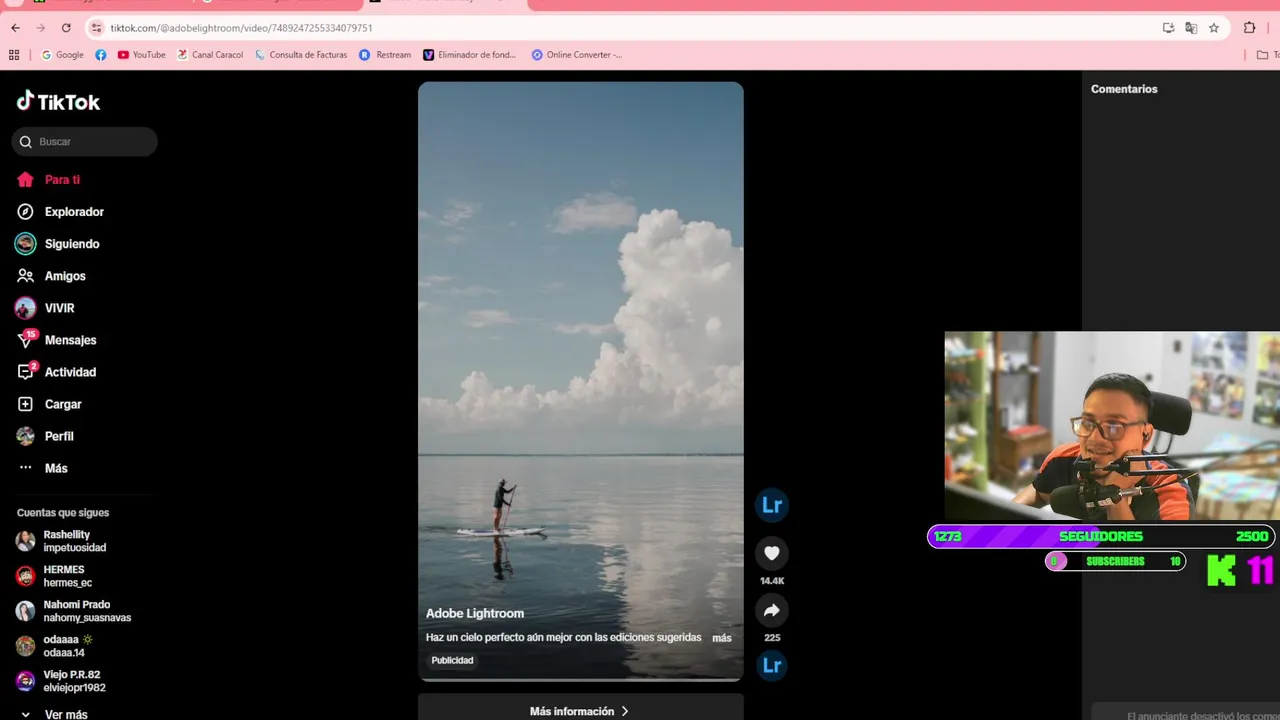Open Eliminador de fond... bookmark
The image size is (1280, 720).
[470, 55]
